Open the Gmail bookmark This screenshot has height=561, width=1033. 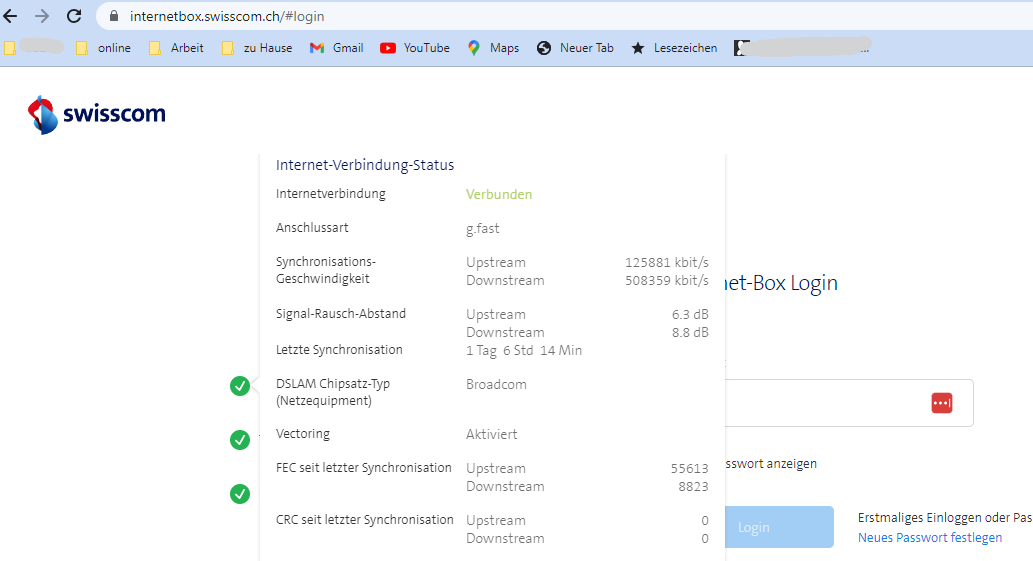click(336, 48)
